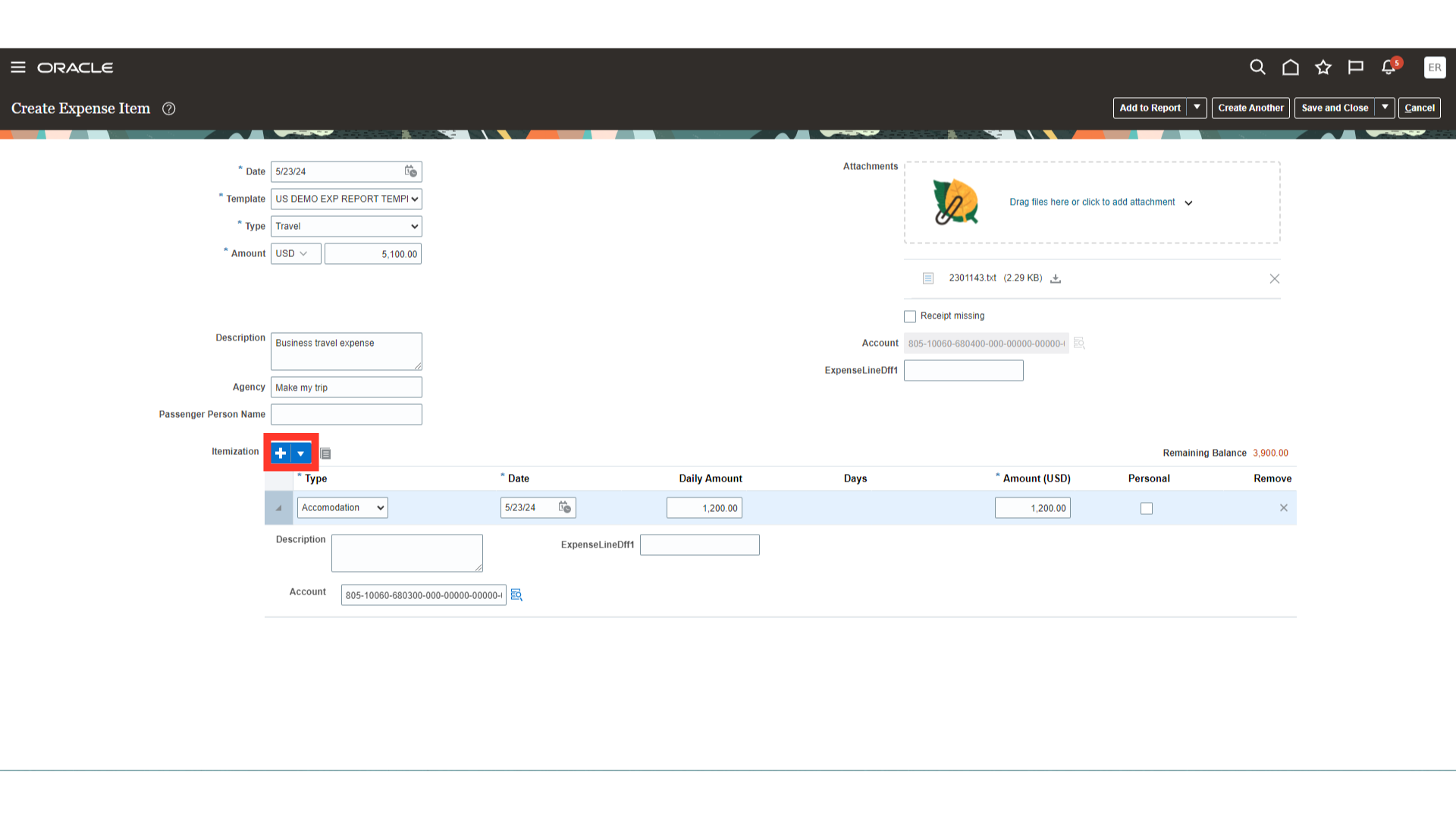The image size is (1456, 819).
Task: Open calendar picker in Accomodation row
Action: click(565, 507)
